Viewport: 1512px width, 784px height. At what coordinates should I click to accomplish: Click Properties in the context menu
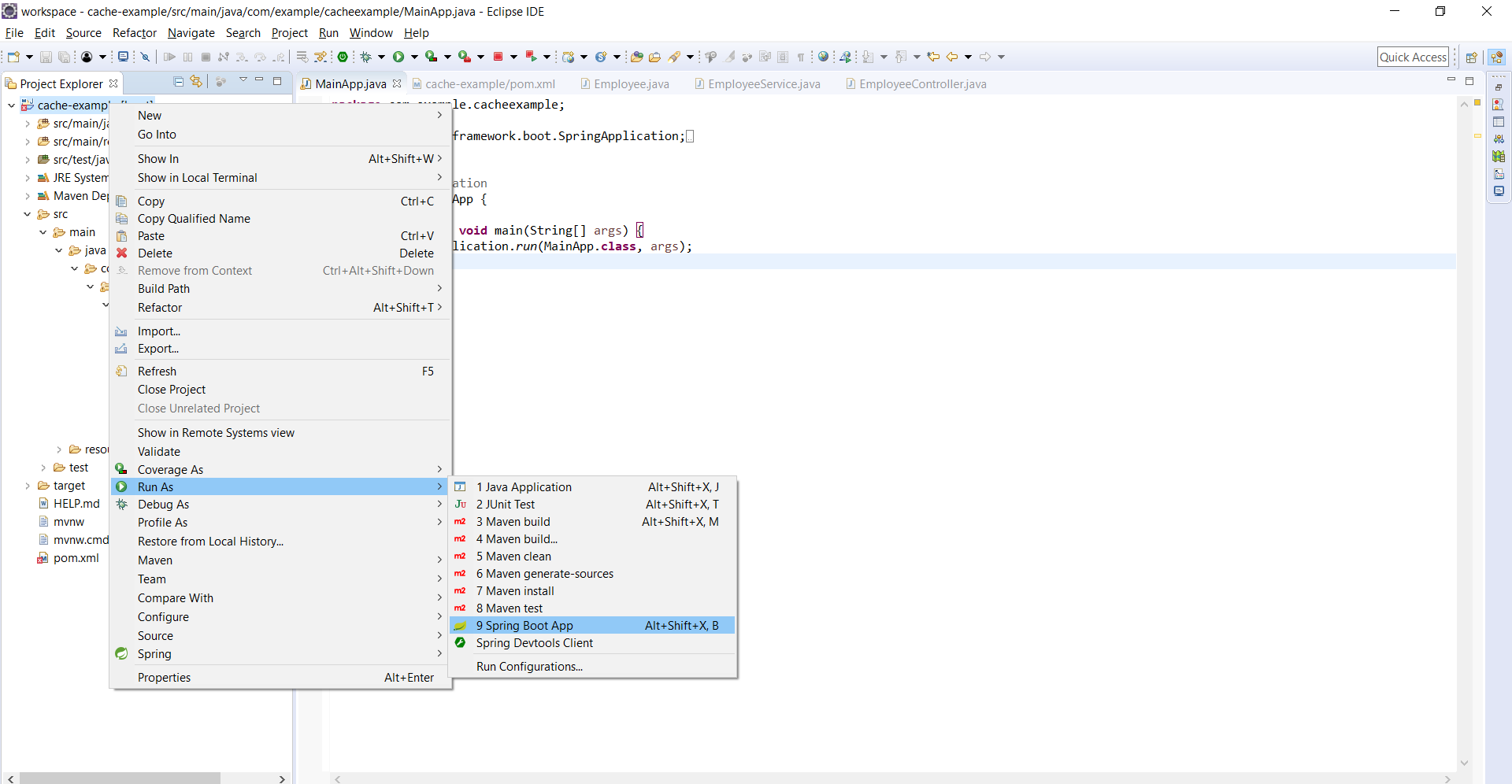[164, 678]
